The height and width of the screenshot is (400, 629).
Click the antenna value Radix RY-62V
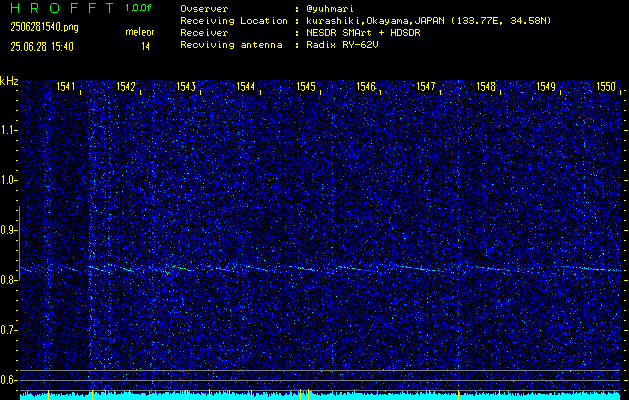point(342,45)
